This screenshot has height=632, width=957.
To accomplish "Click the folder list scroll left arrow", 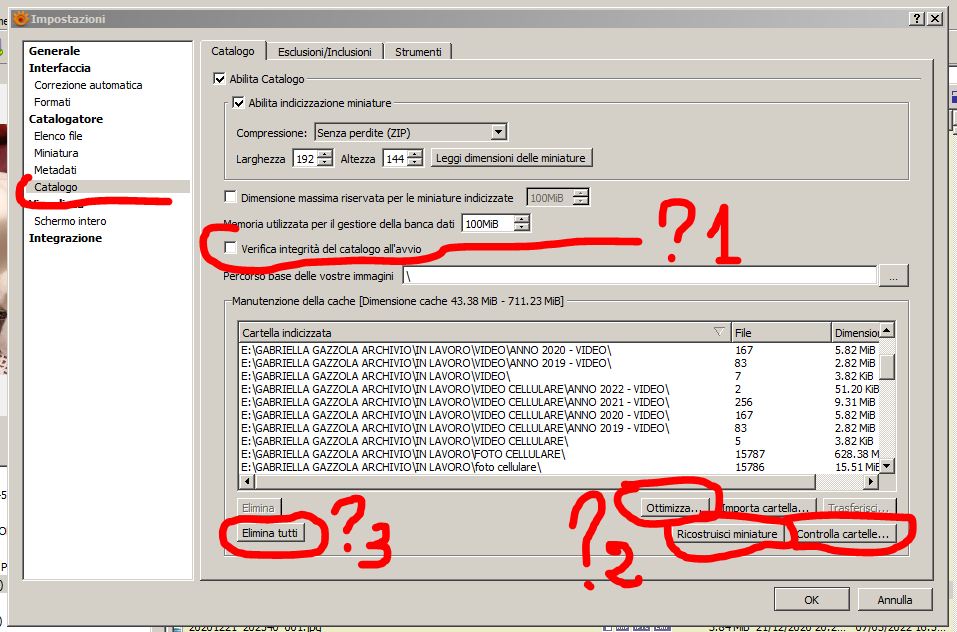I will [x=247, y=481].
